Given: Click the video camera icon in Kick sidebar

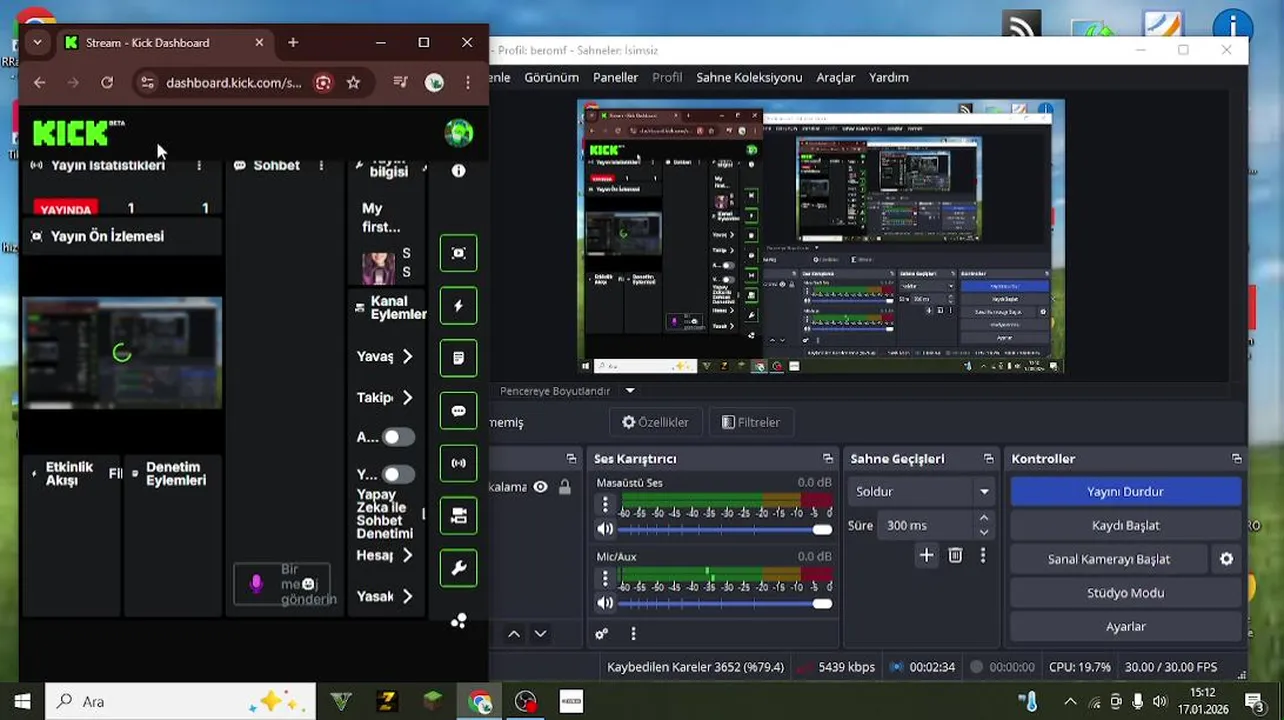Looking at the screenshot, I should [x=459, y=516].
